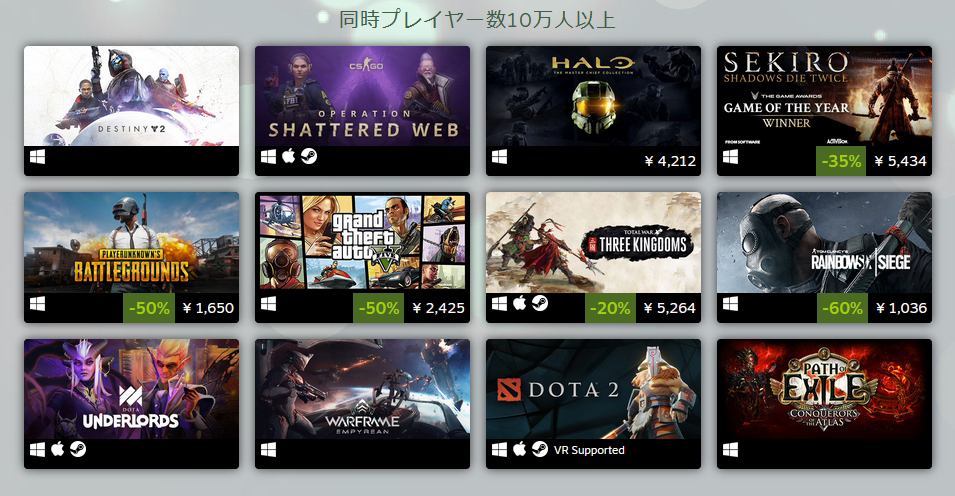
Task: Select the Sekiro Shadows Die Twice banner
Action: pyautogui.click(x=824, y=96)
